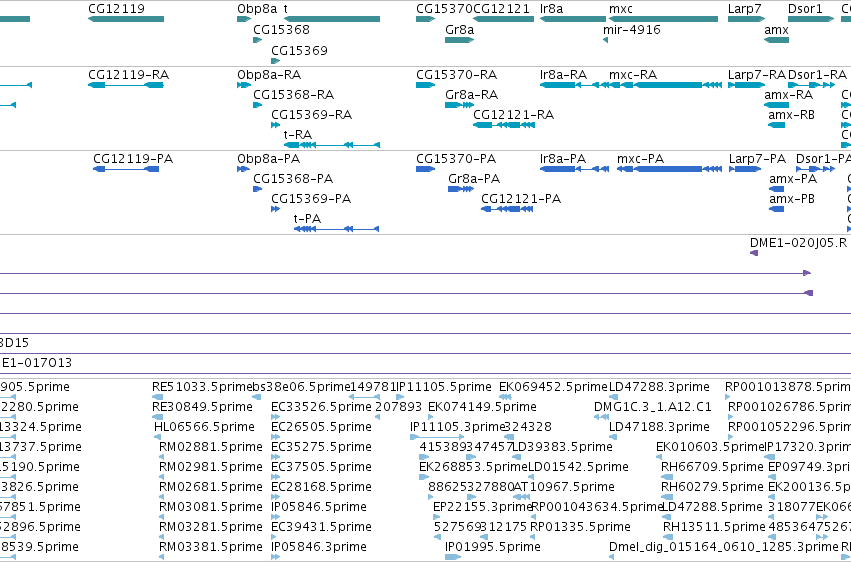
Task: Select the Ir8a gene label
Action: pos(551,9)
